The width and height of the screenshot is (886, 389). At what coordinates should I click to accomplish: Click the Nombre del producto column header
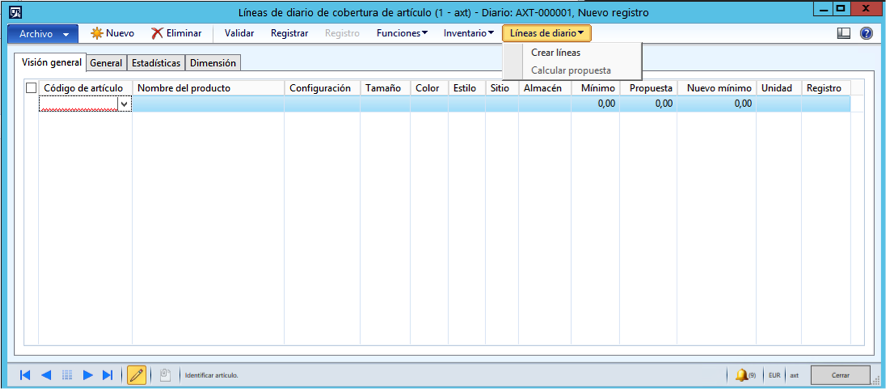click(x=208, y=88)
